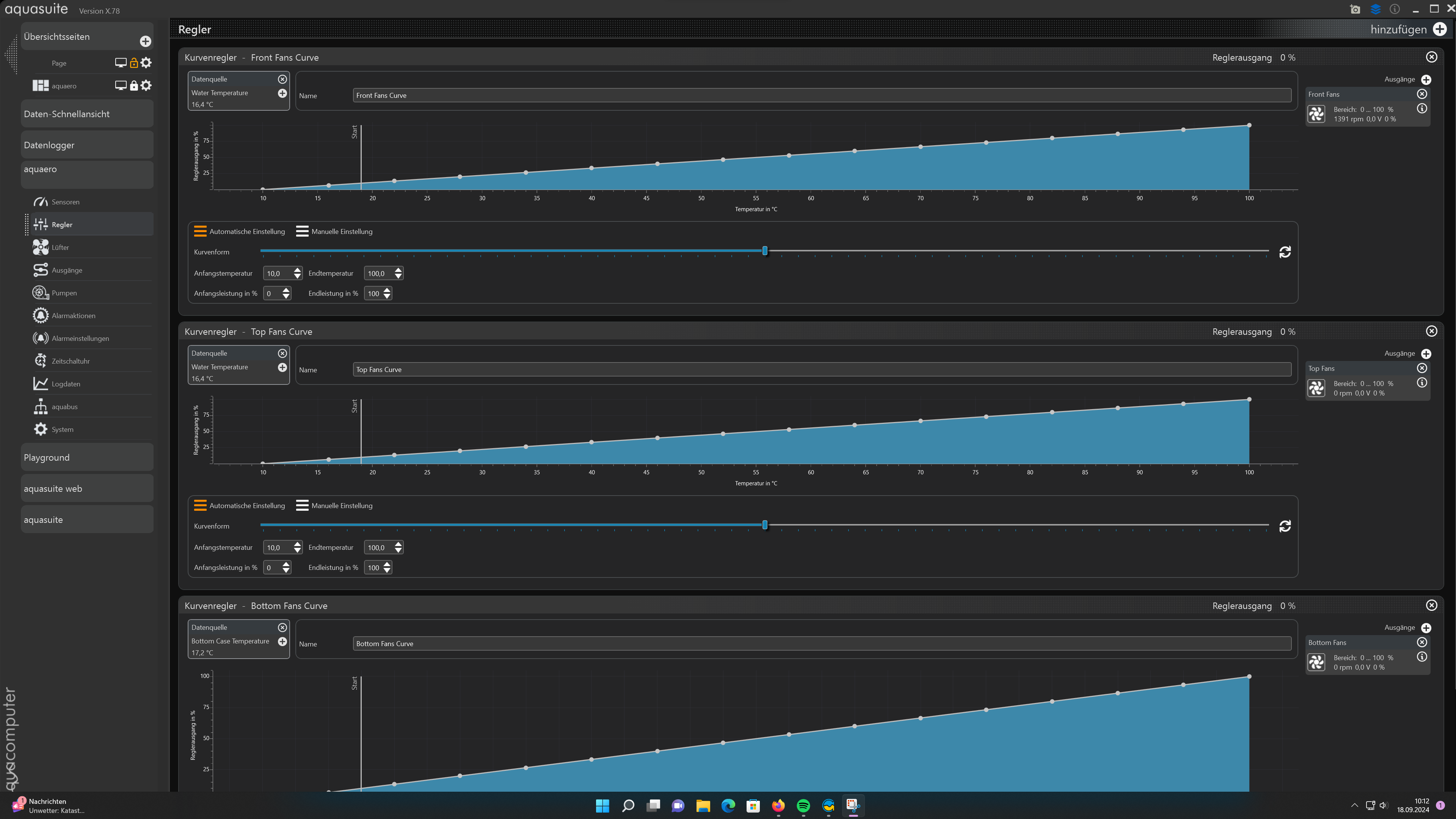Toggle the lock on the Page overview
This screenshot has width=1456, height=819.
[x=134, y=63]
